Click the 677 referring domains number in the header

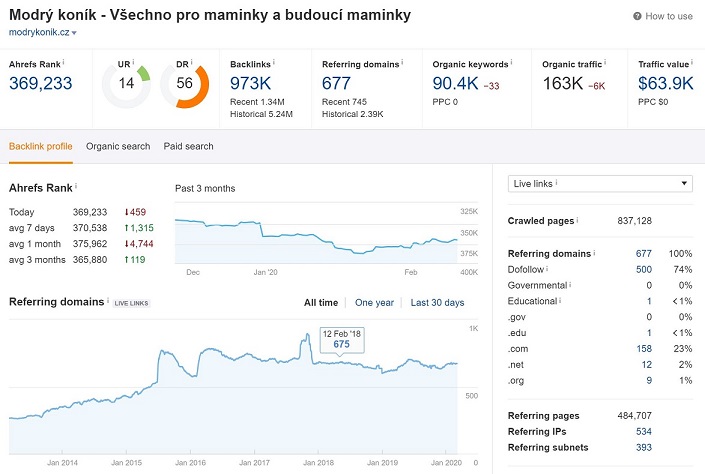[336, 83]
